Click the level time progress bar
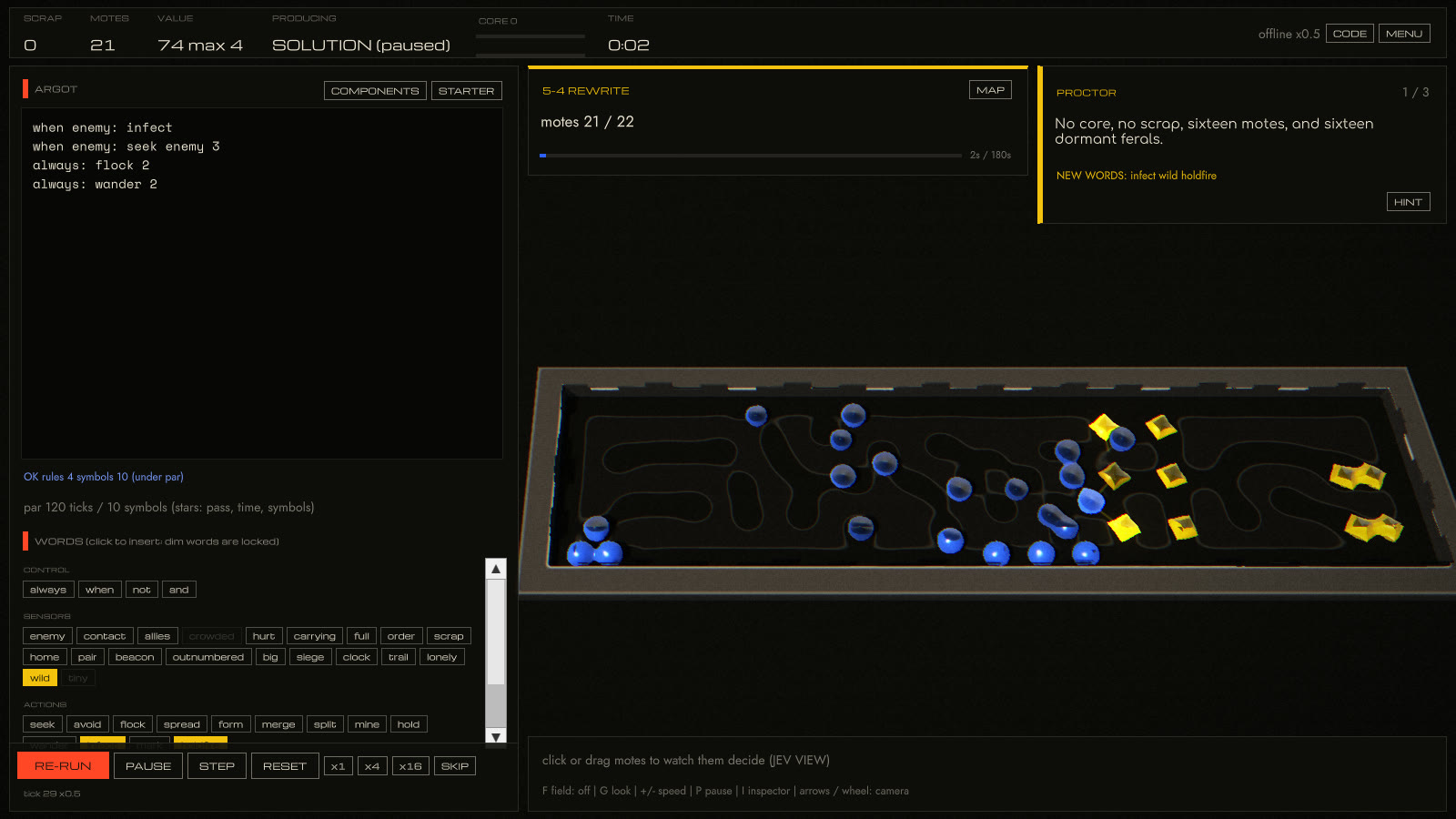Viewport: 1456px width, 819px height. pyautogui.click(x=751, y=156)
